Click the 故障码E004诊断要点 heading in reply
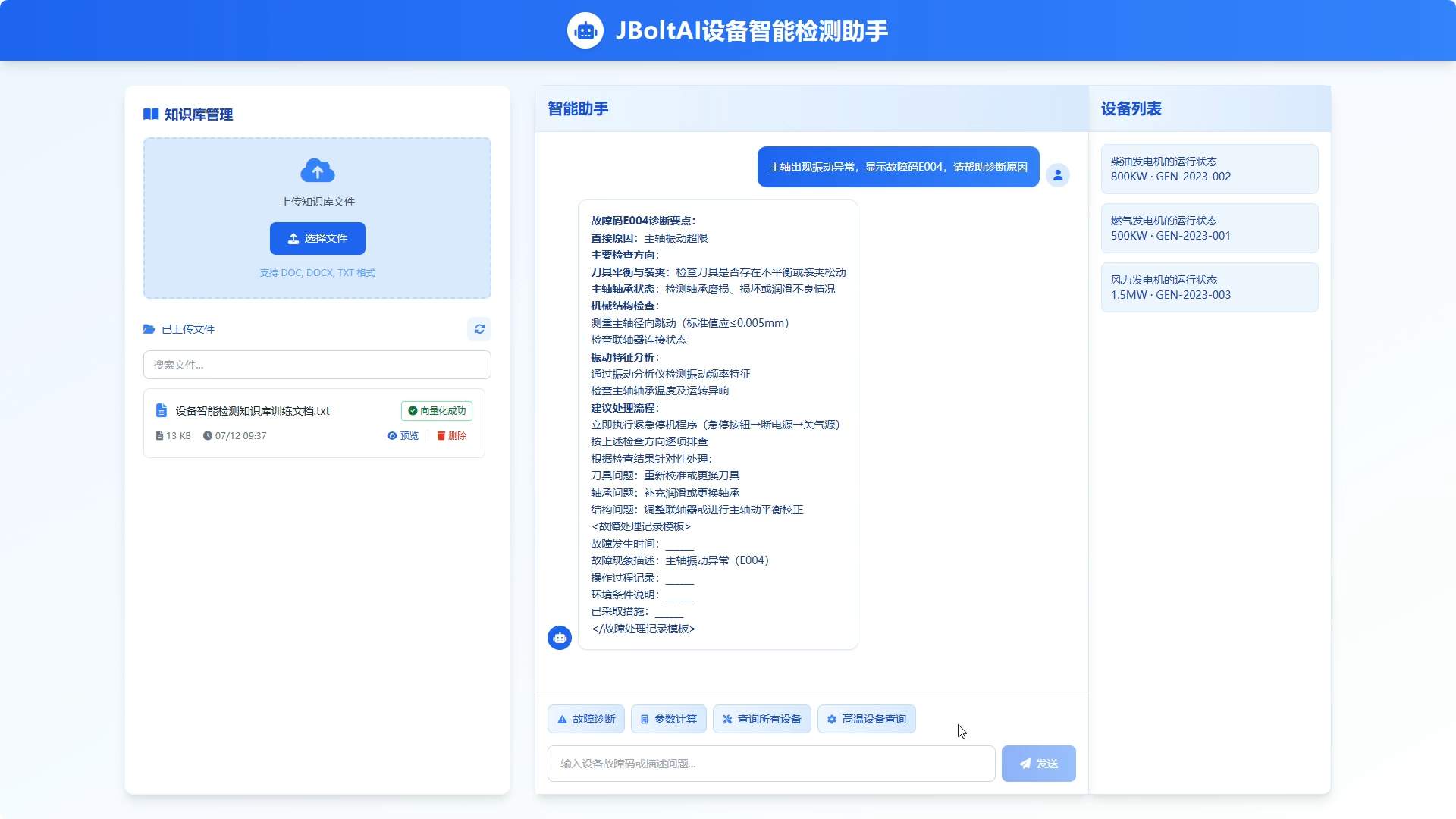This screenshot has width=1456, height=819. click(x=643, y=221)
